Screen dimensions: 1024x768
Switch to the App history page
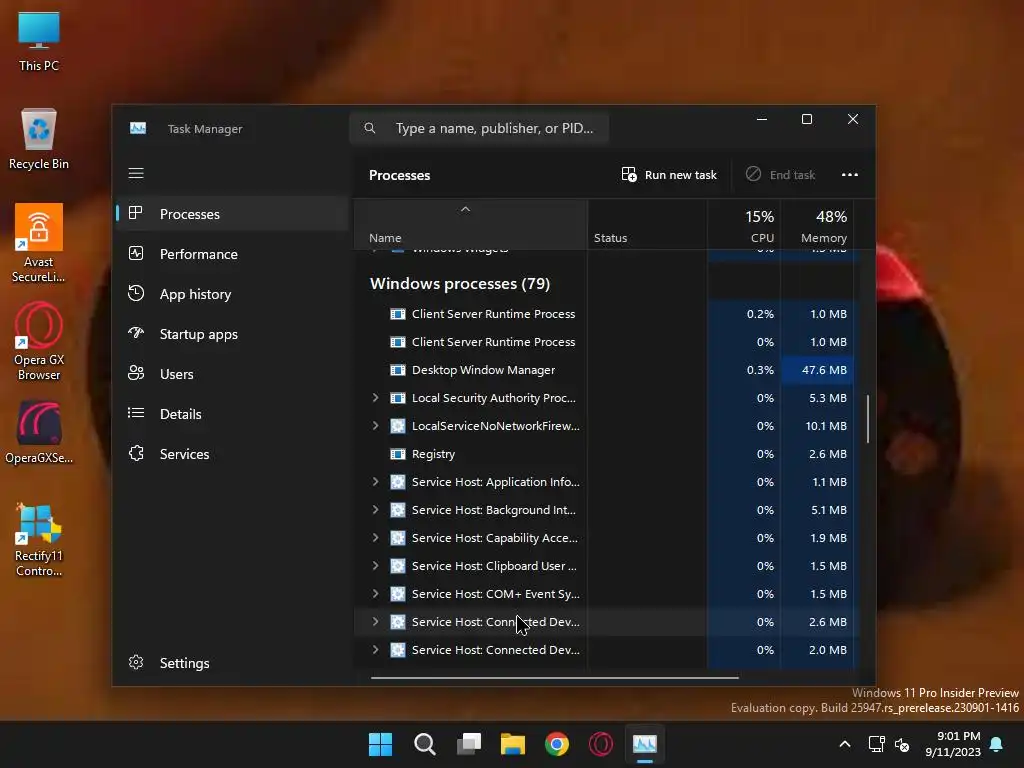232,294
